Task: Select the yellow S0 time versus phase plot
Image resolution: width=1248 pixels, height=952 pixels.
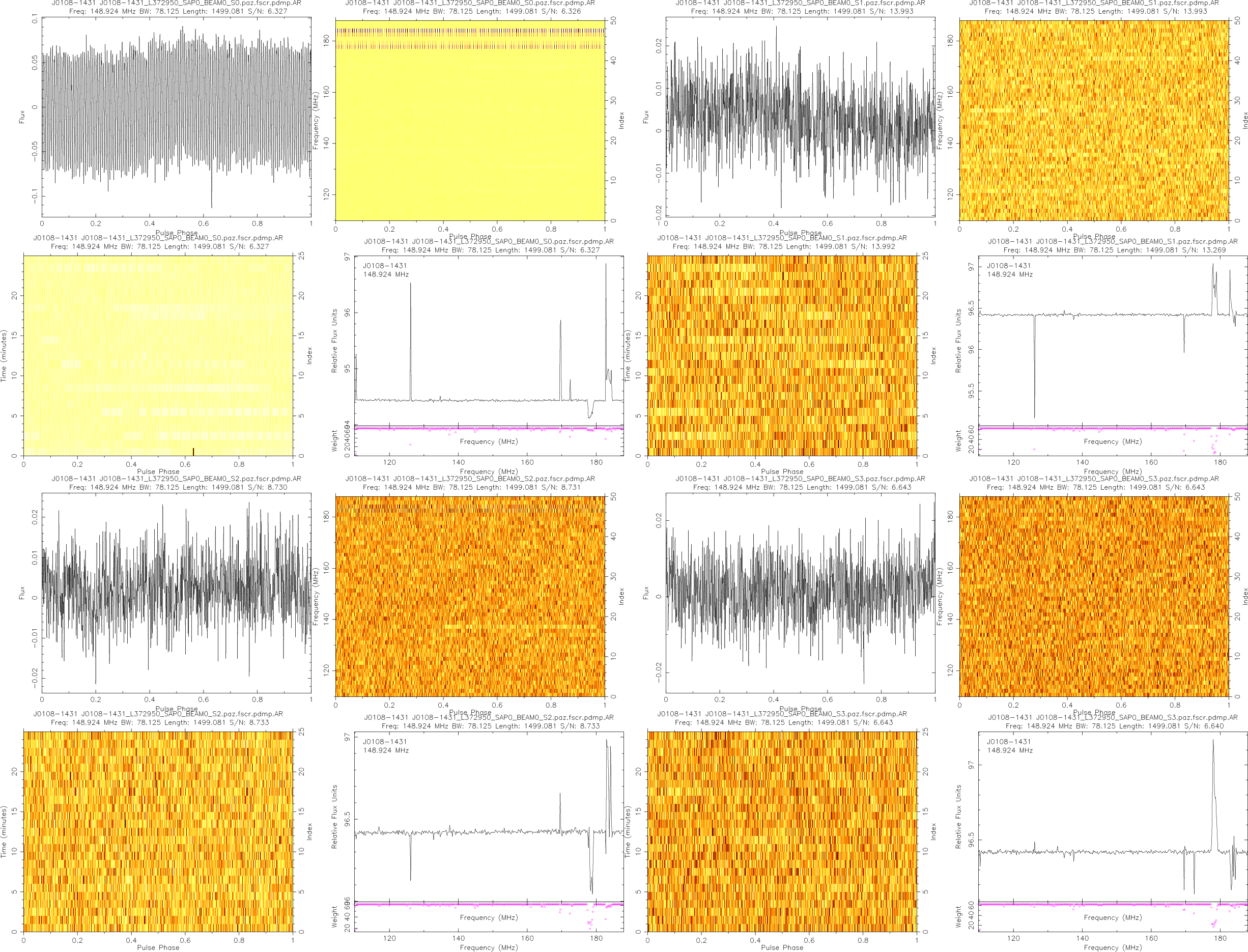Action: click(x=158, y=355)
